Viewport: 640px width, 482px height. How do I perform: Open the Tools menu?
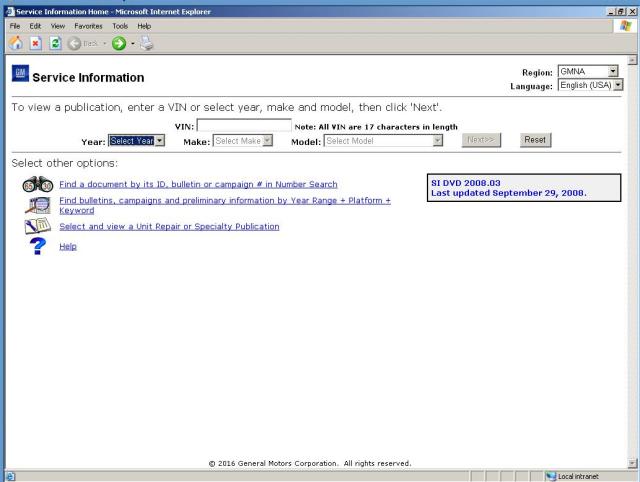(x=119, y=25)
